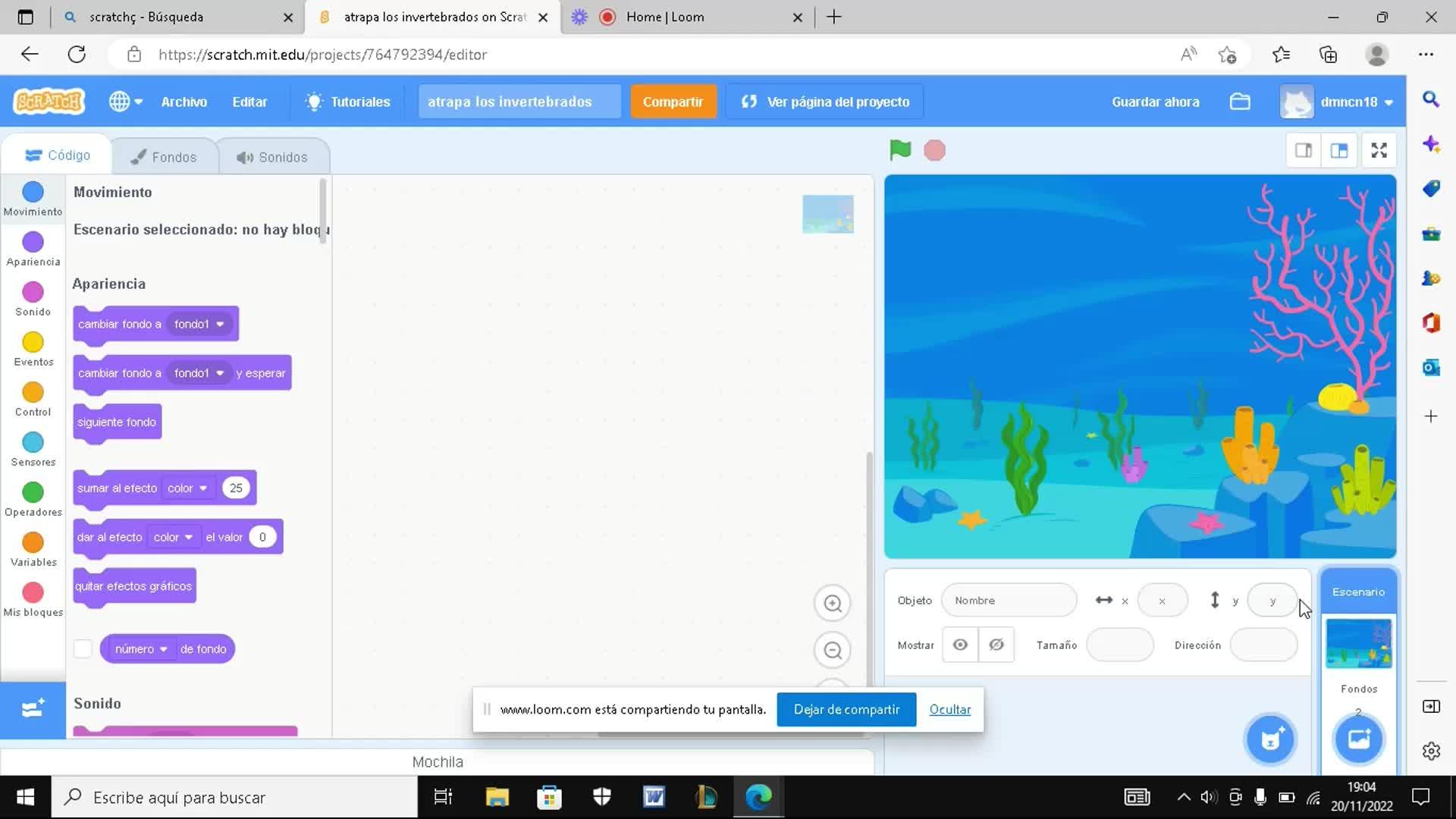Switch to the Fondos tab
1456x819 pixels.
point(164,157)
